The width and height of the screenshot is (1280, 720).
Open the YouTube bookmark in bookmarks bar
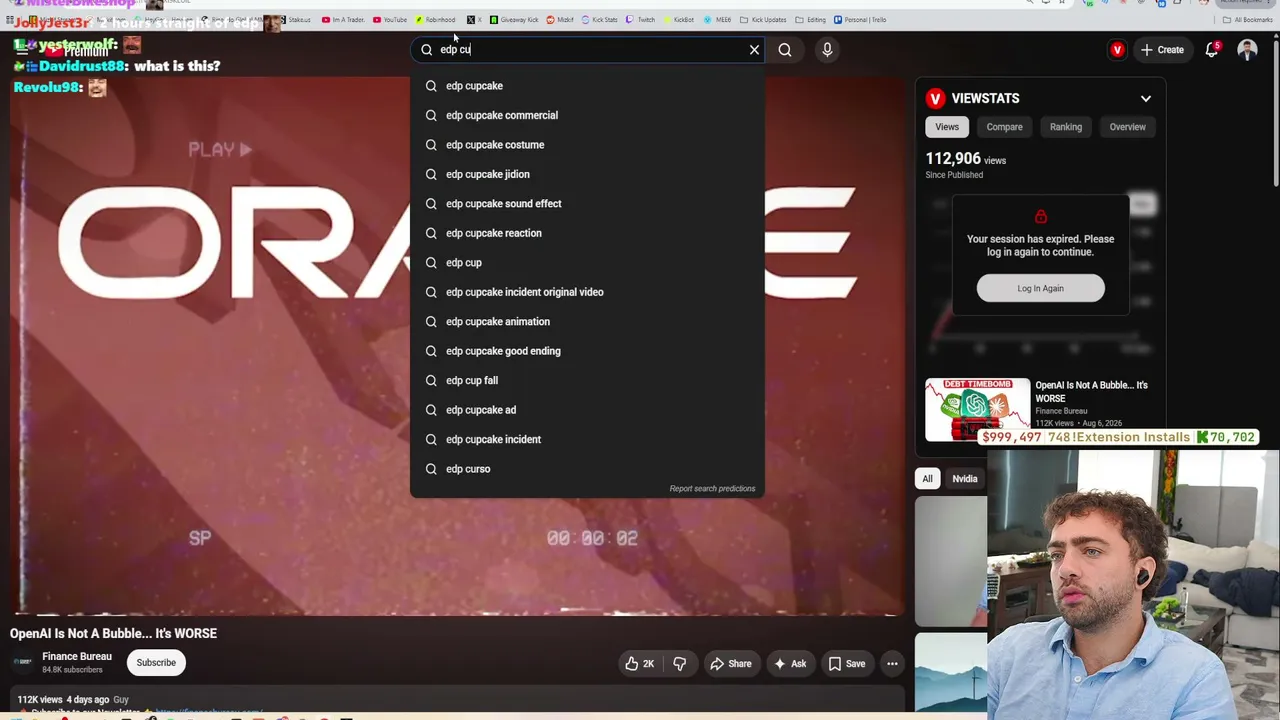point(390,20)
